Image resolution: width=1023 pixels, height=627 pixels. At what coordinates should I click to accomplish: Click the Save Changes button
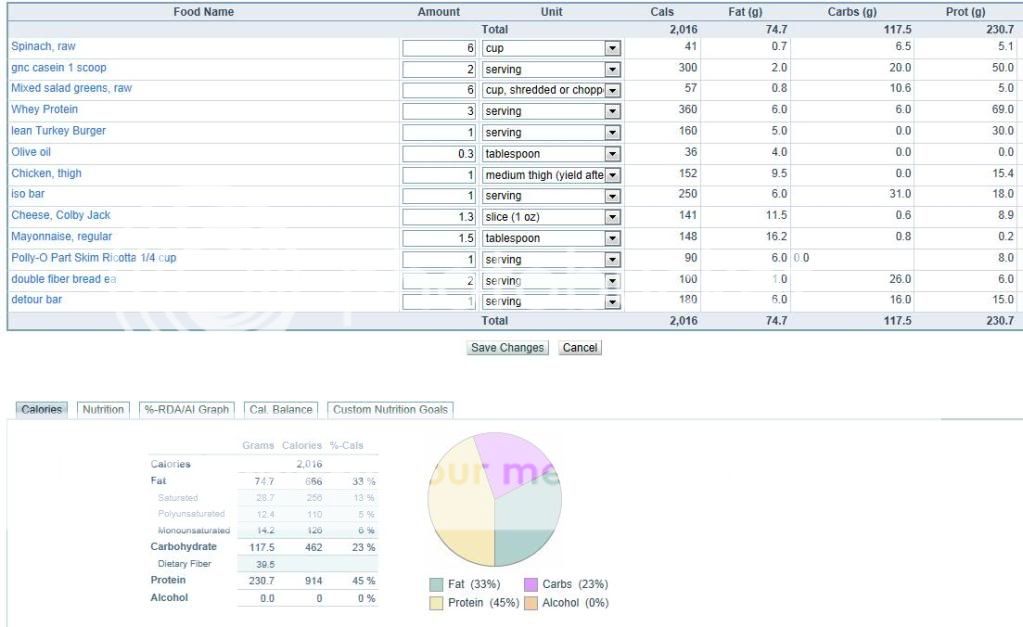[508, 348]
